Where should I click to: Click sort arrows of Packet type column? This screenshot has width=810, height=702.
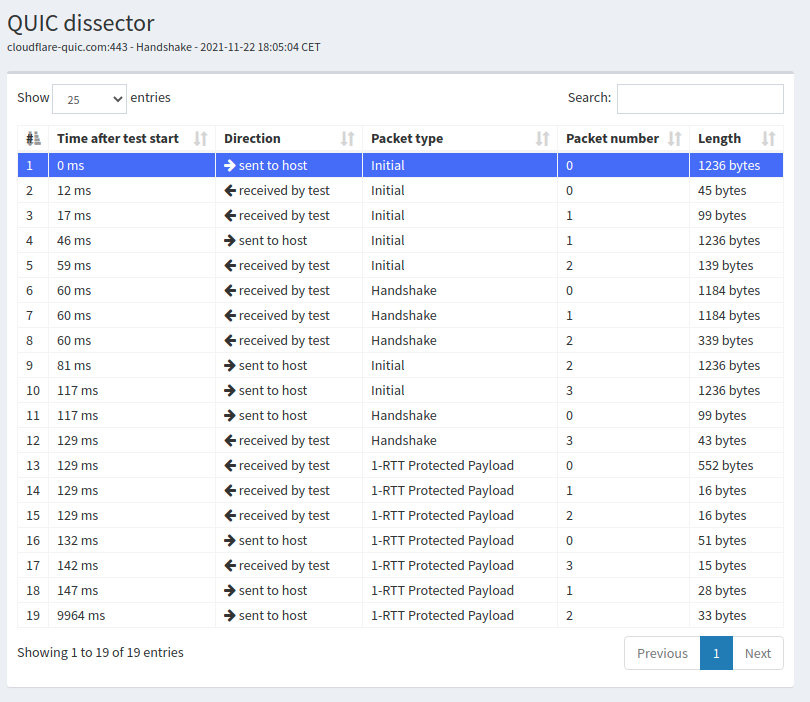(542, 138)
